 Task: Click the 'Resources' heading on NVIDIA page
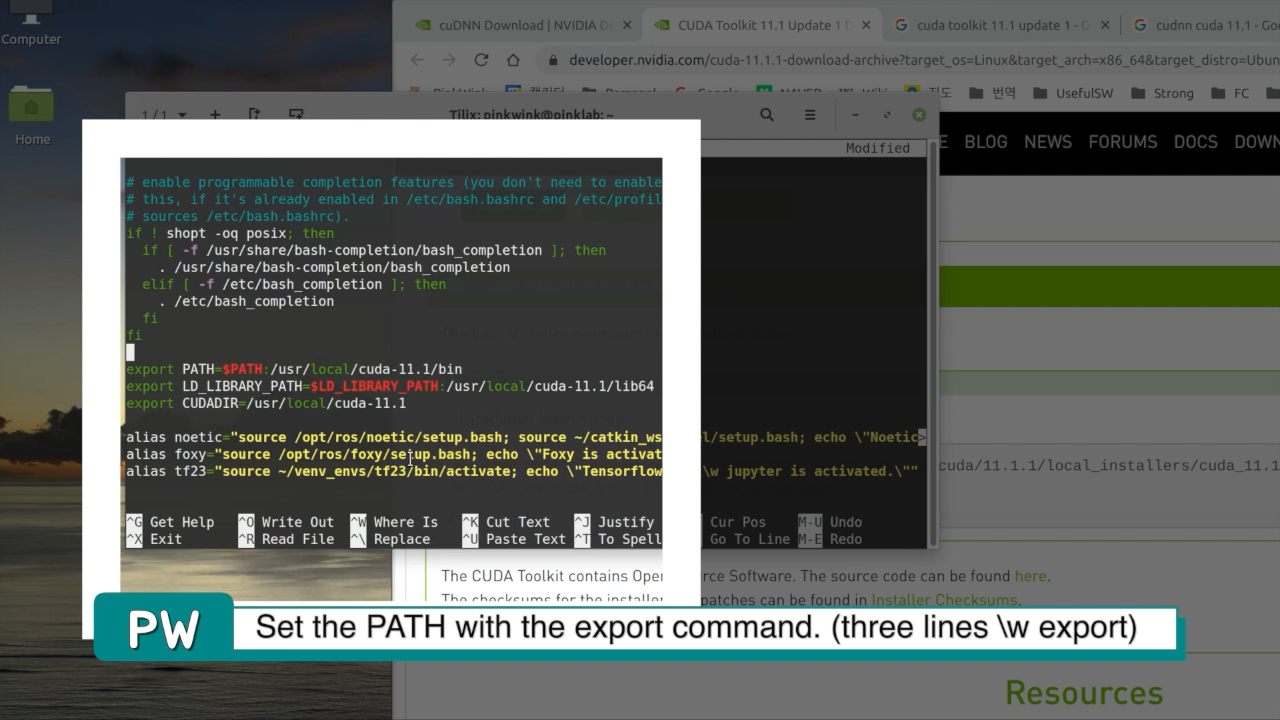[1084, 692]
